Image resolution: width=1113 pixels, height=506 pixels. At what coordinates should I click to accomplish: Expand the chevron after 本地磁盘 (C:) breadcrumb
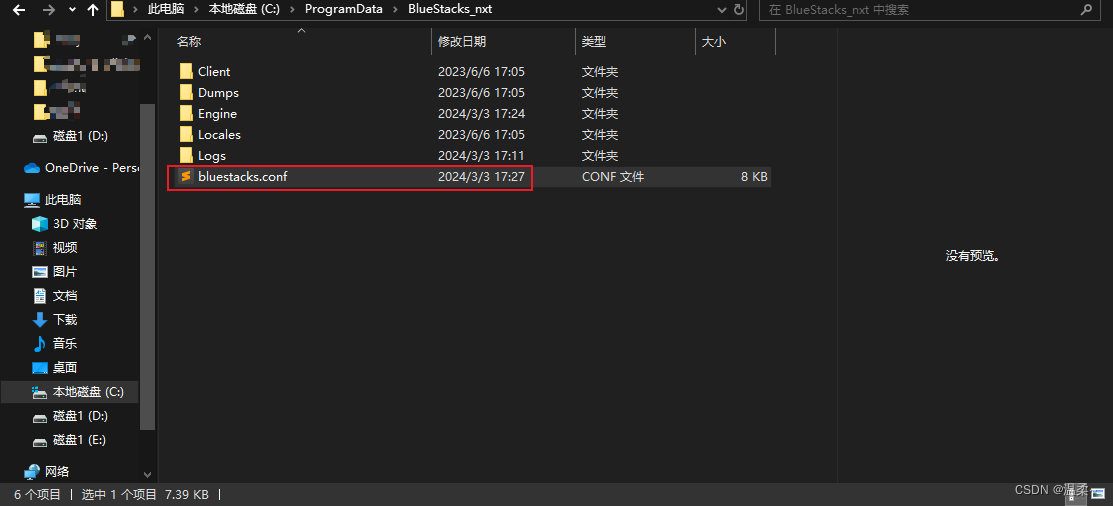tap(294, 10)
